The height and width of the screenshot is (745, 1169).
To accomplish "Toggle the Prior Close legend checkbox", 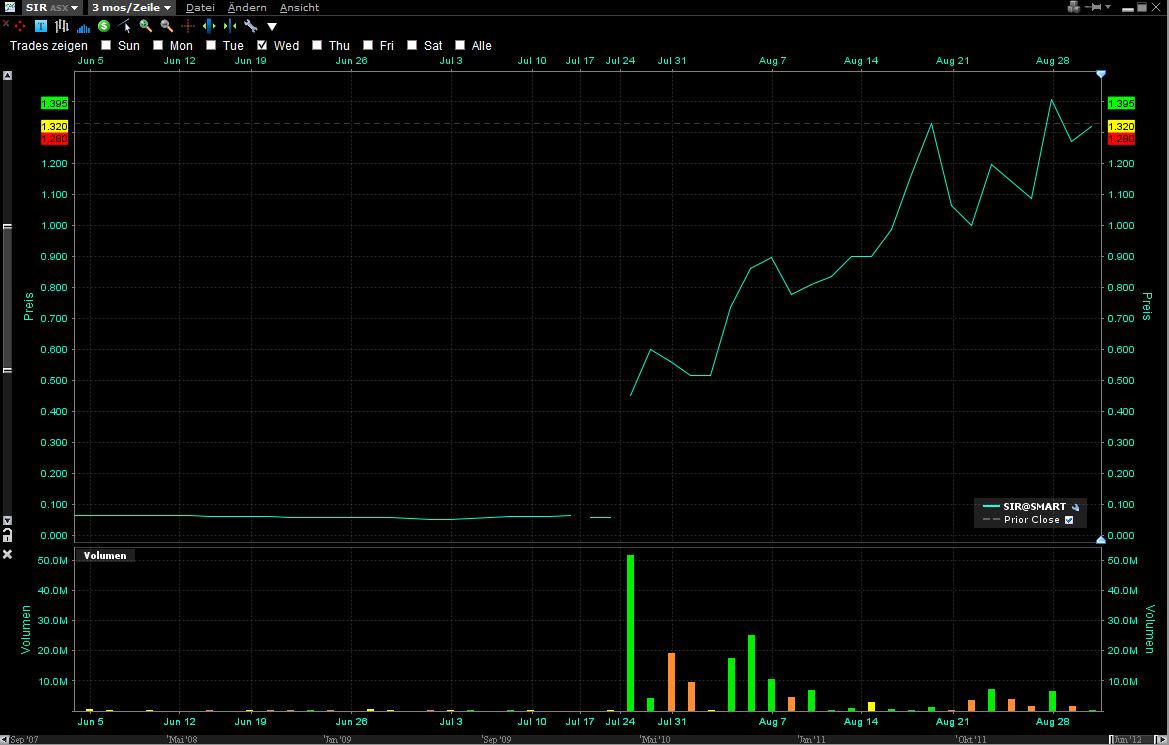I will (x=1069, y=521).
